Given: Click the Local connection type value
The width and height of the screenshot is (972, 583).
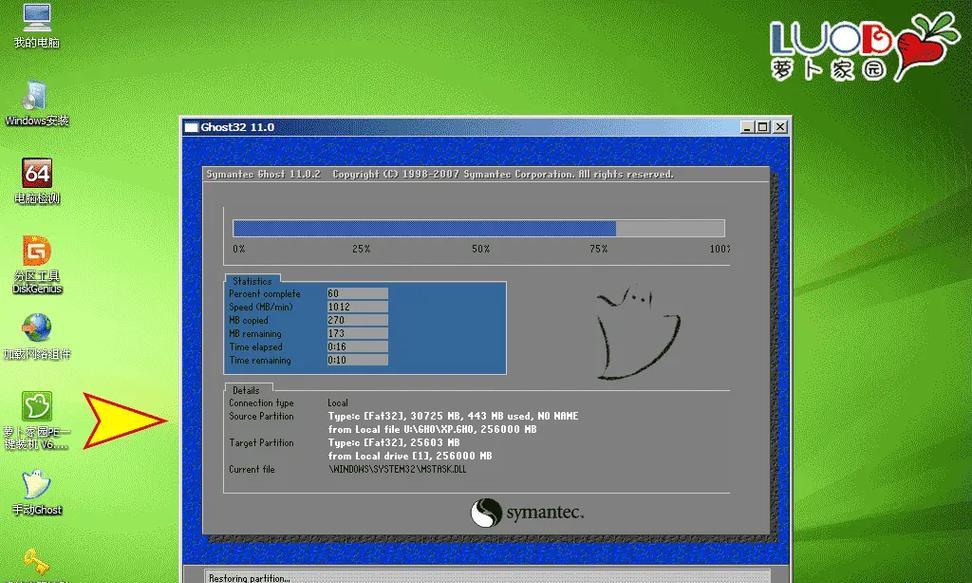Looking at the screenshot, I should pos(338,403).
